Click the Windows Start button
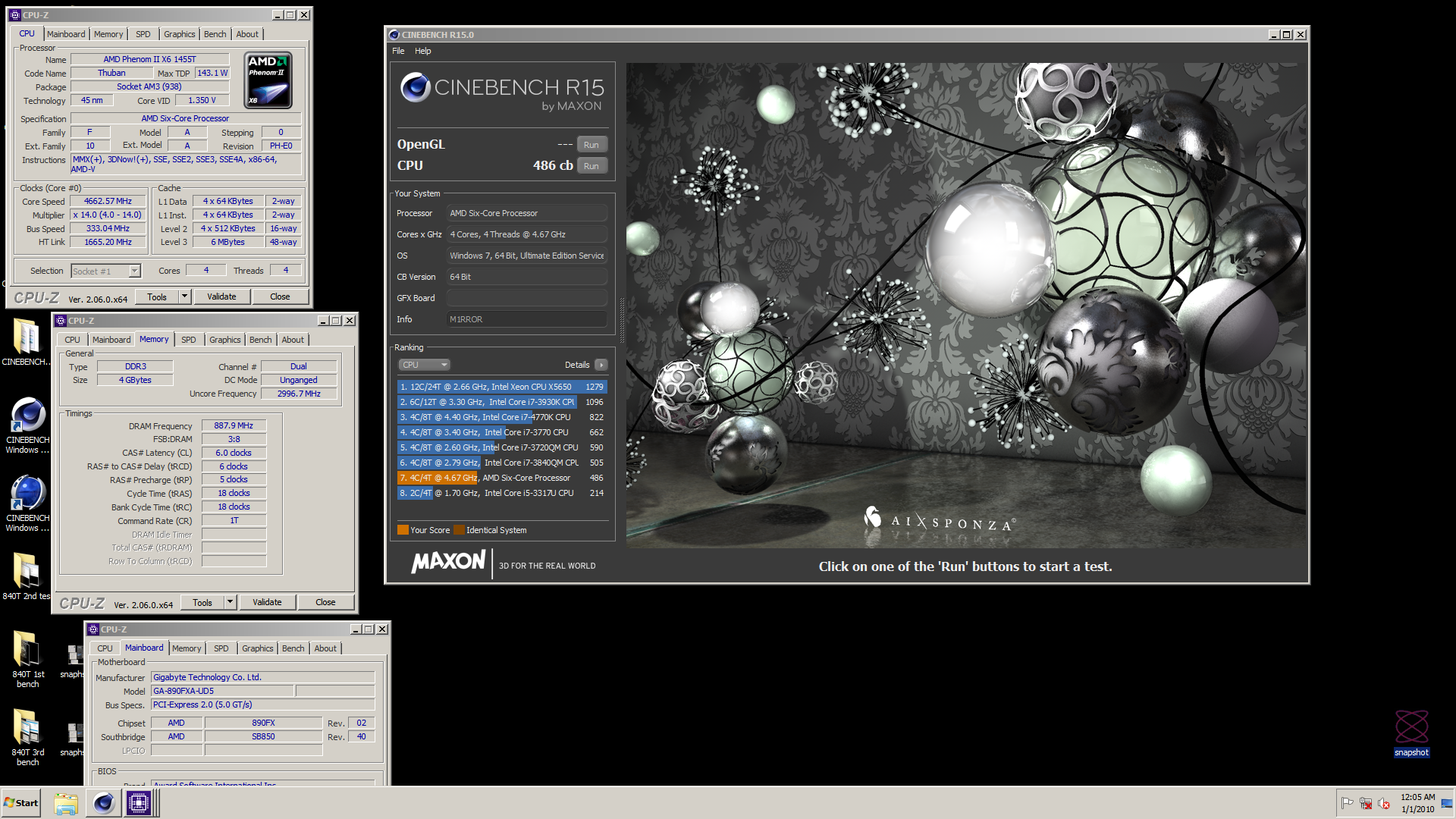This screenshot has width=1456, height=819. (20, 803)
